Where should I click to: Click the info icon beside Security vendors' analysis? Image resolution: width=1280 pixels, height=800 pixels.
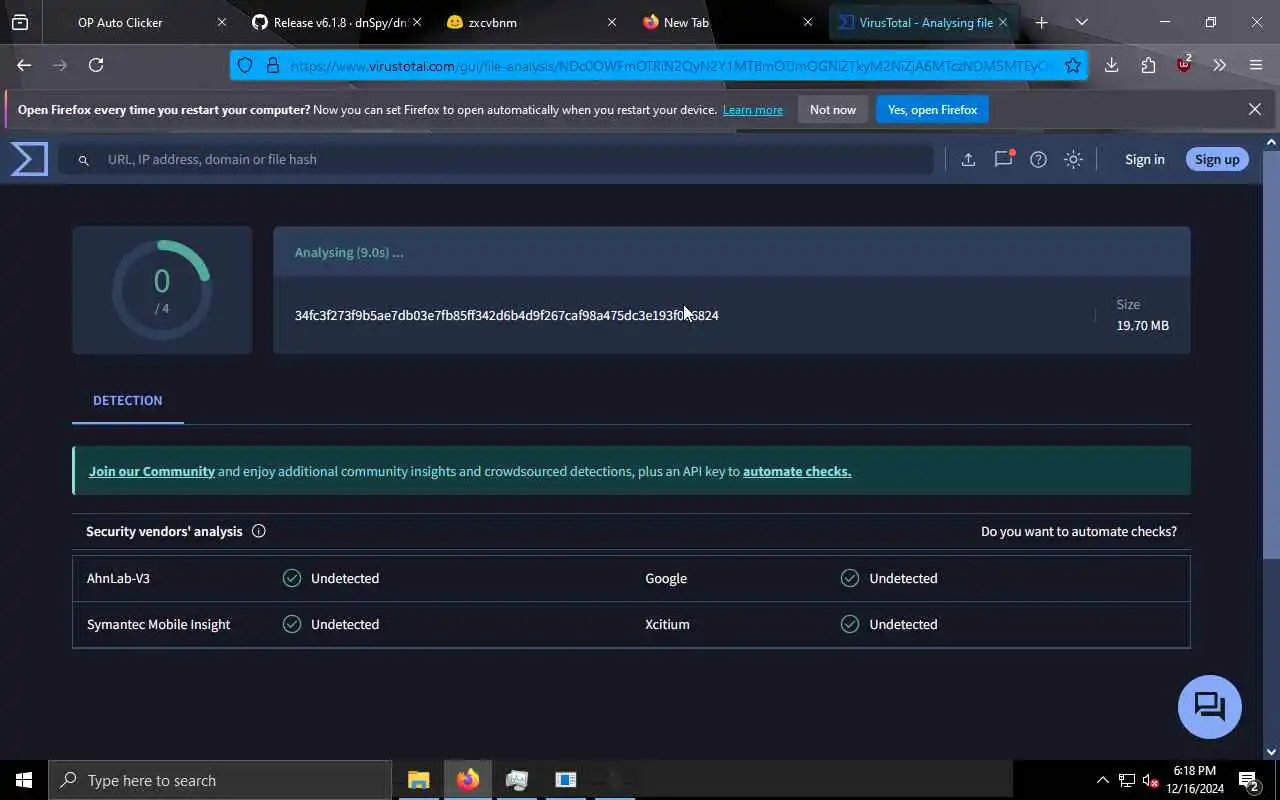pos(259,531)
